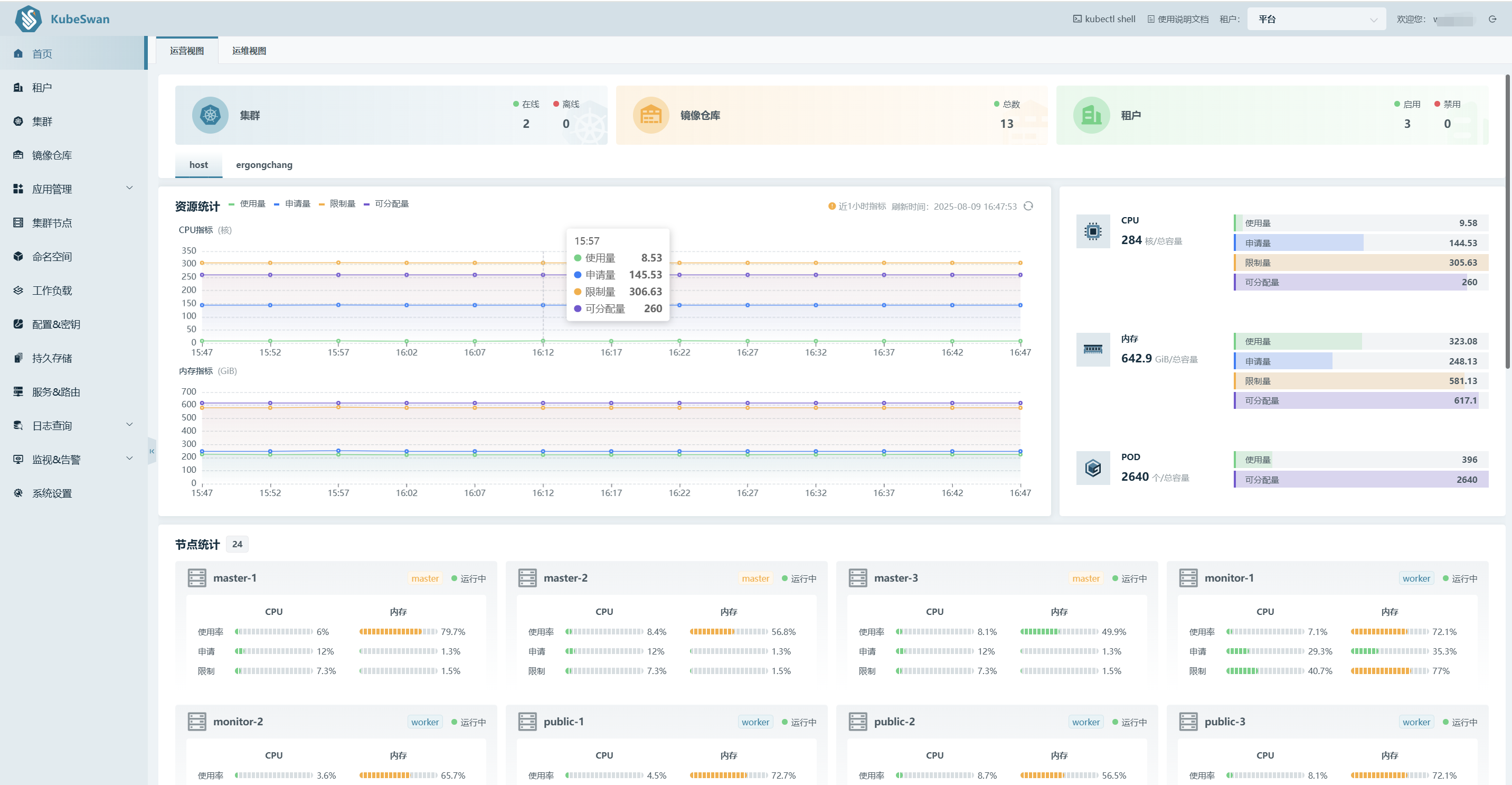Click the 内存 memory module icon
Viewport: 1512px width, 785px height.
tap(1093, 350)
